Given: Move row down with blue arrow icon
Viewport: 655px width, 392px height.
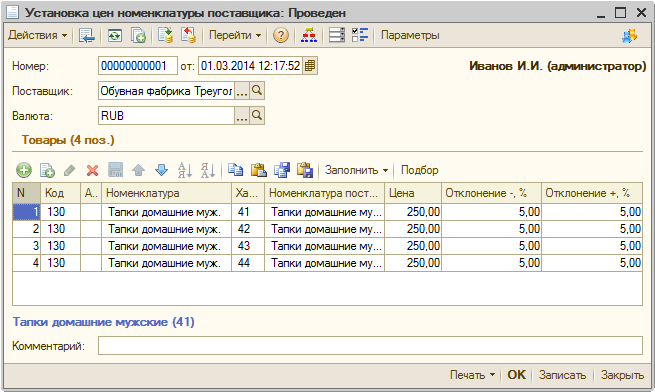Looking at the screenshot, I should pos(161,170).
